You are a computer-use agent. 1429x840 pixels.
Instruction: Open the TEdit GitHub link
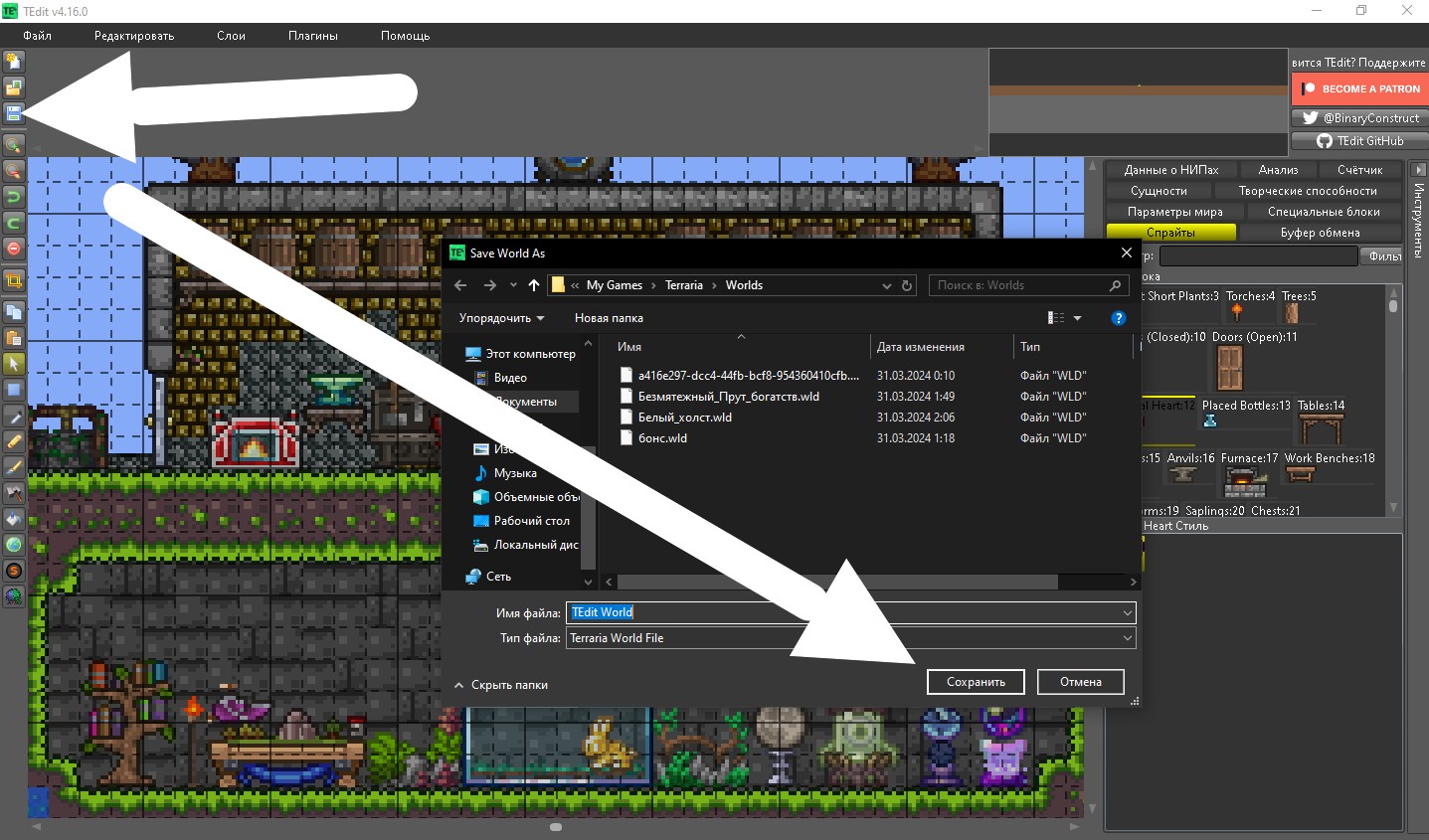tap(1359, 141)
